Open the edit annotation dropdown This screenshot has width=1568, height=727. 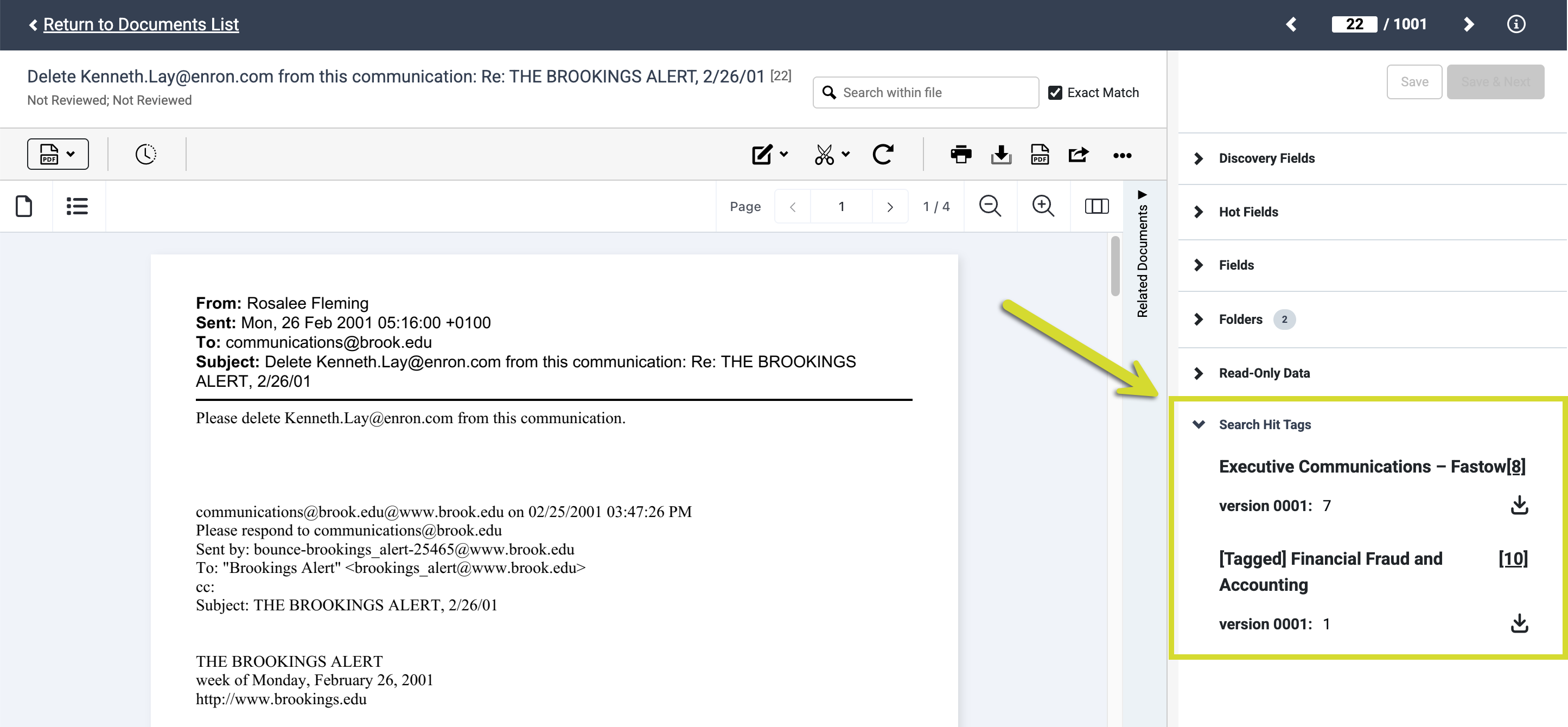(769, 155)
